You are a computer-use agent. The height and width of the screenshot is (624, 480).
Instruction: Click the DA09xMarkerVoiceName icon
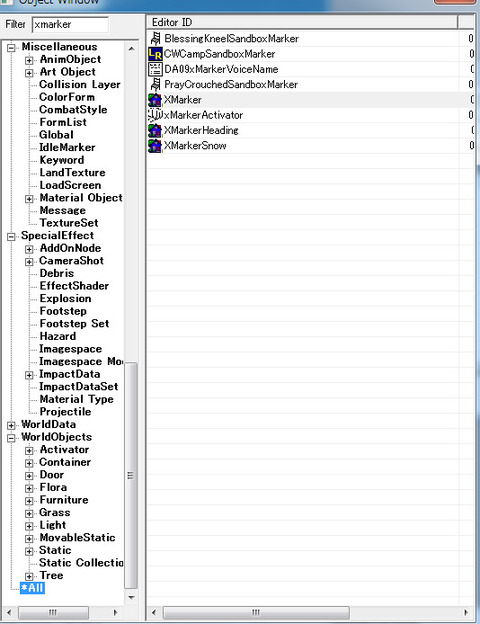pos(155,69)
